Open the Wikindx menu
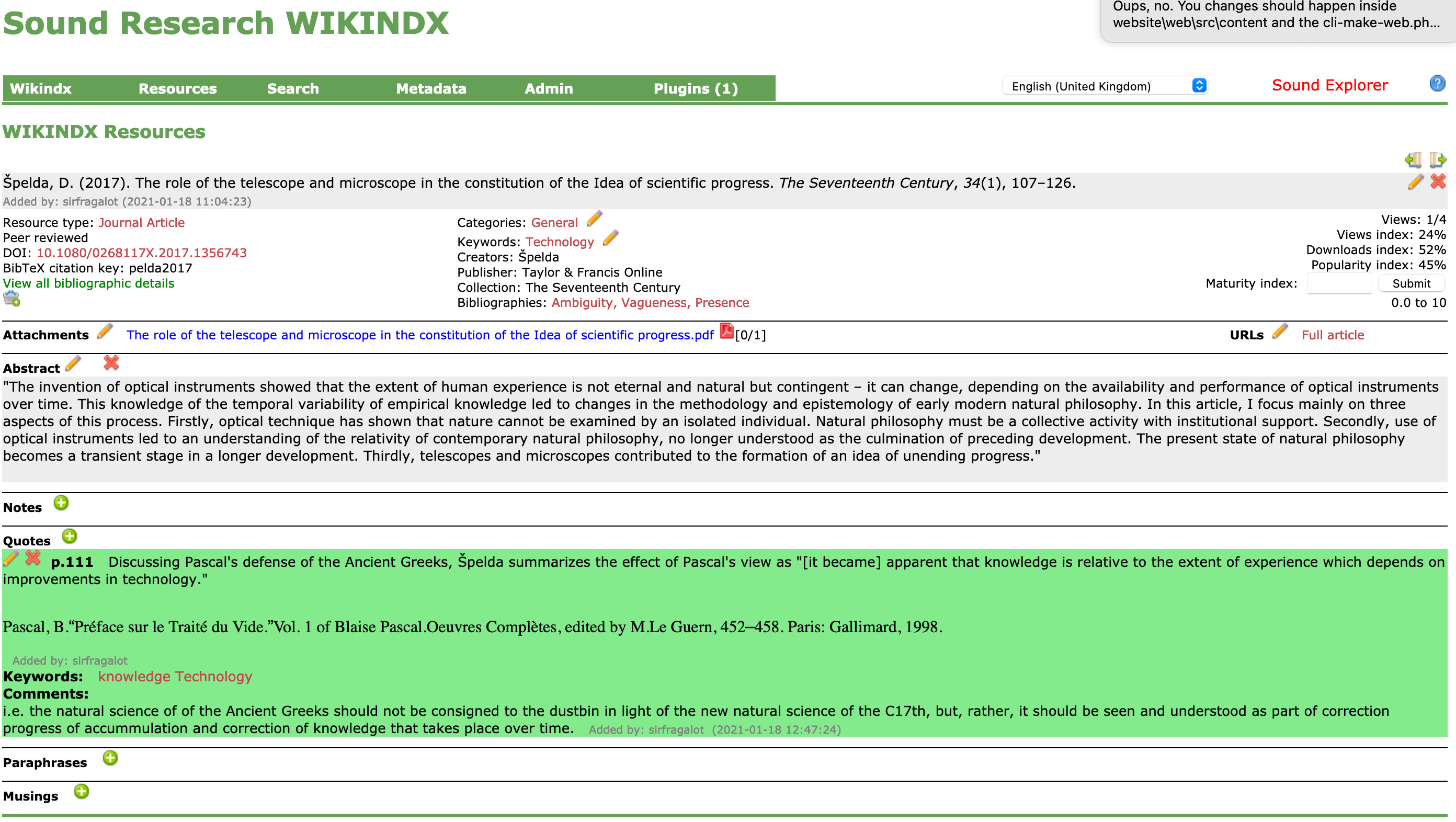The height and width of the screenshot is (822, 1456). click(41, 88)
